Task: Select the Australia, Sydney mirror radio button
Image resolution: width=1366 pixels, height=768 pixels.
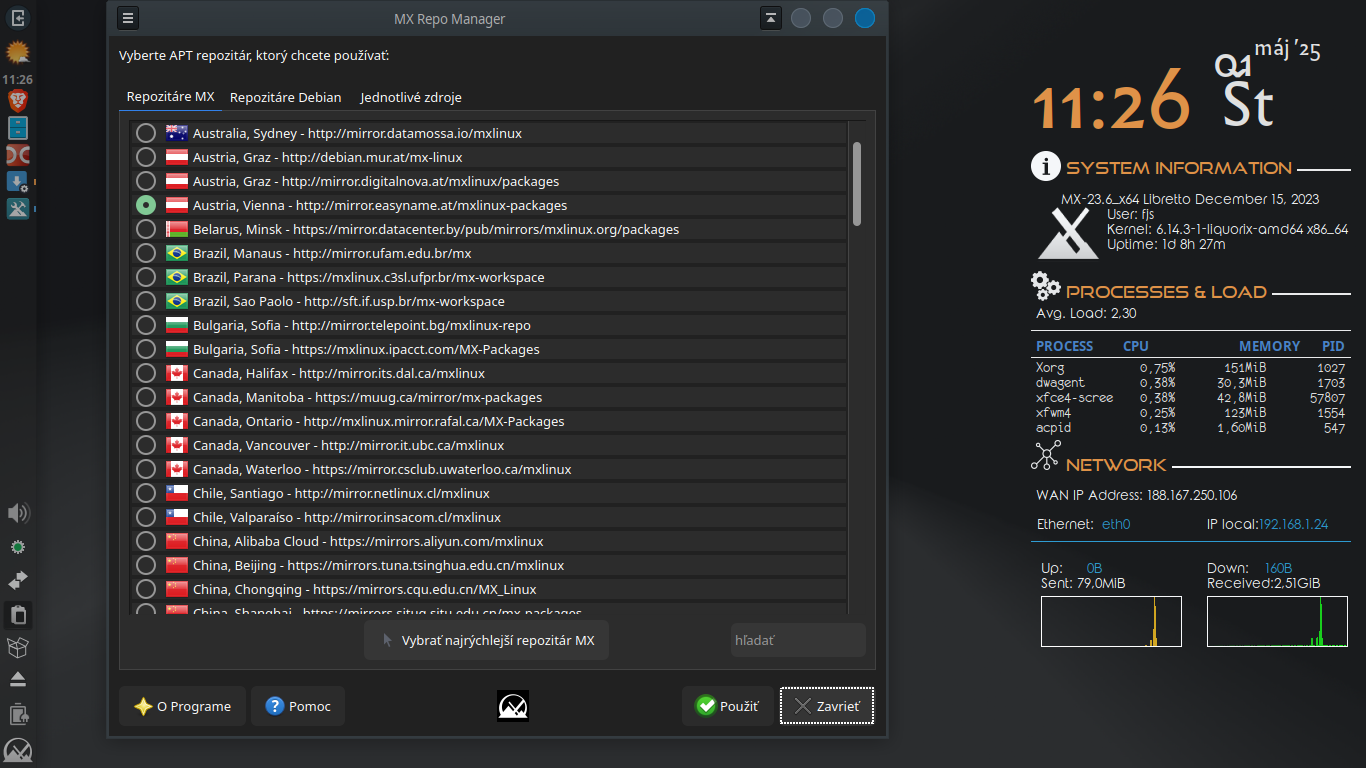Action: 146,133
